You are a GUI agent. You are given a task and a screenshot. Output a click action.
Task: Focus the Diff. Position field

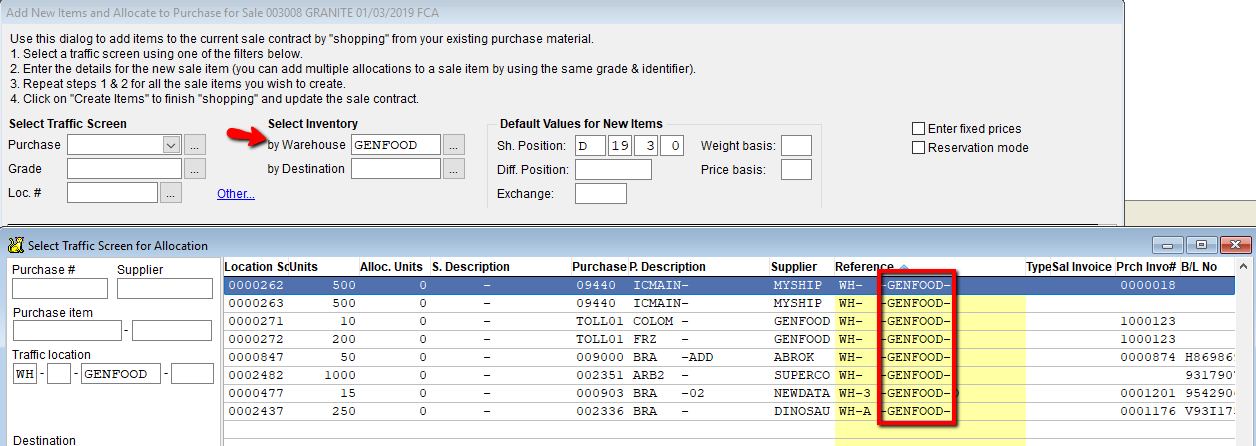click(x=613, y=170)
